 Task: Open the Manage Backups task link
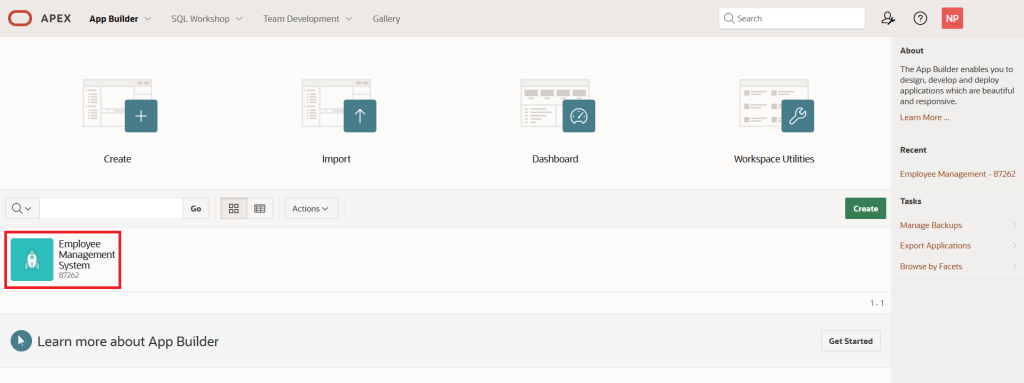931,225
